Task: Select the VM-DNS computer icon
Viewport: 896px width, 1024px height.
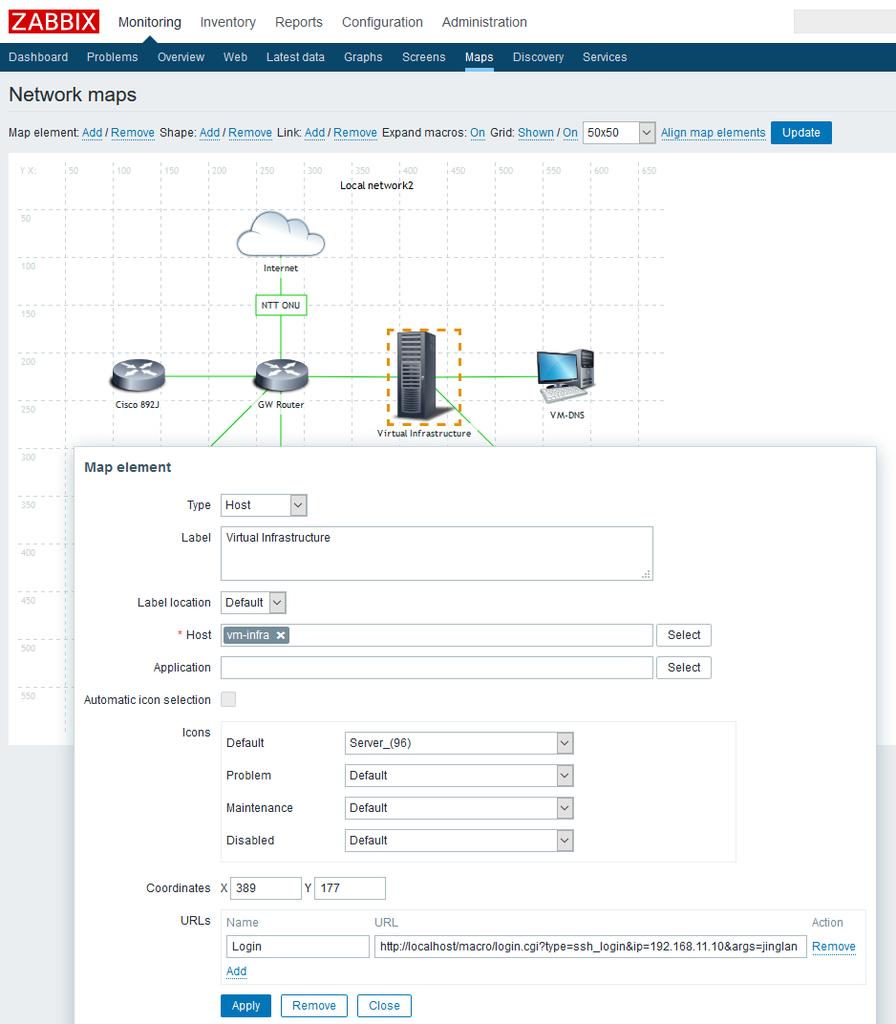Action: tap(566, 376)
